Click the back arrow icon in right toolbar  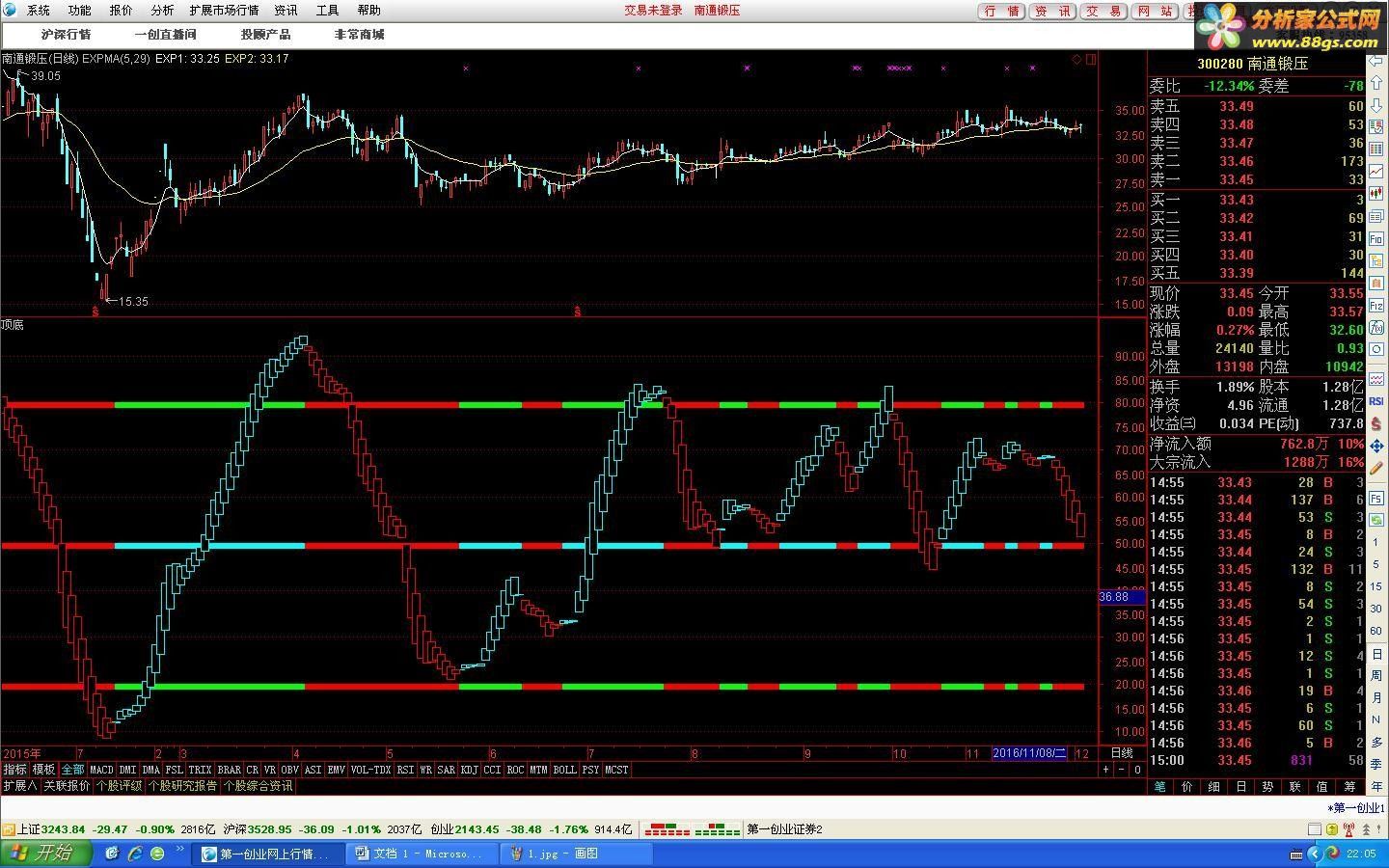click(1376, 60)
